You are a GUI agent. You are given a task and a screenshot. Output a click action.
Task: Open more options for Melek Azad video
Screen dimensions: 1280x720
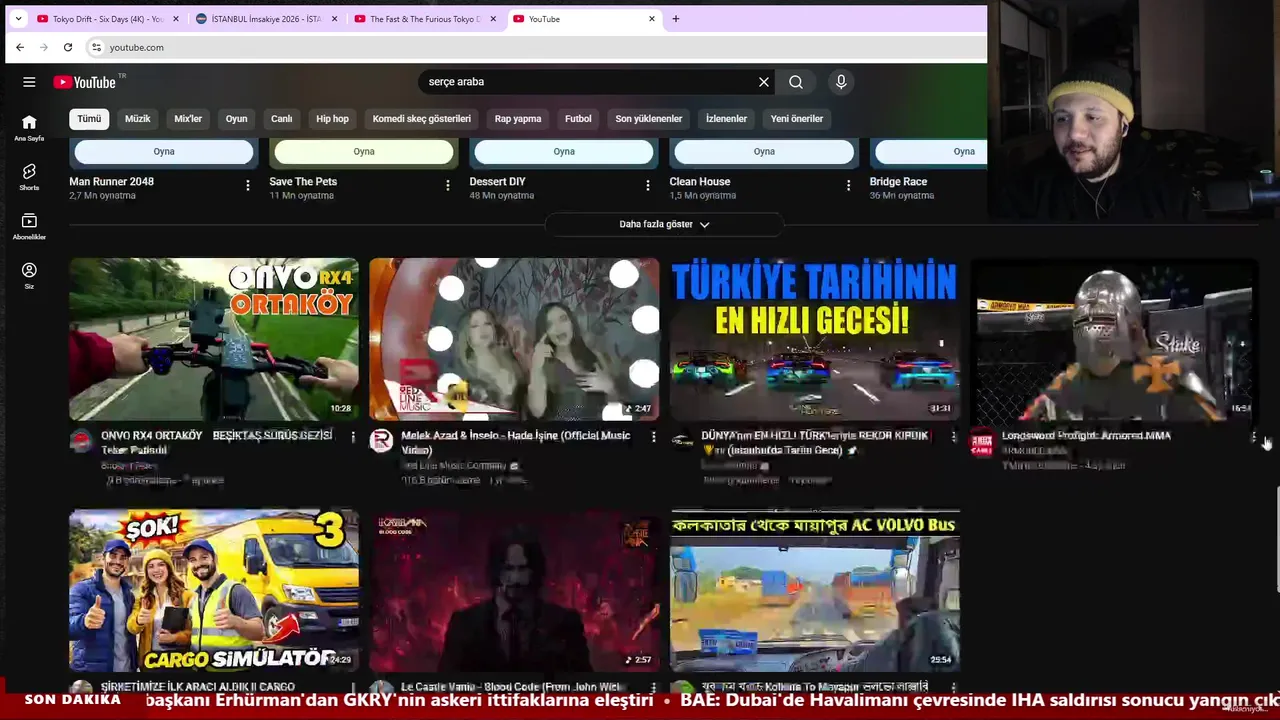click(x=653, y=437)
